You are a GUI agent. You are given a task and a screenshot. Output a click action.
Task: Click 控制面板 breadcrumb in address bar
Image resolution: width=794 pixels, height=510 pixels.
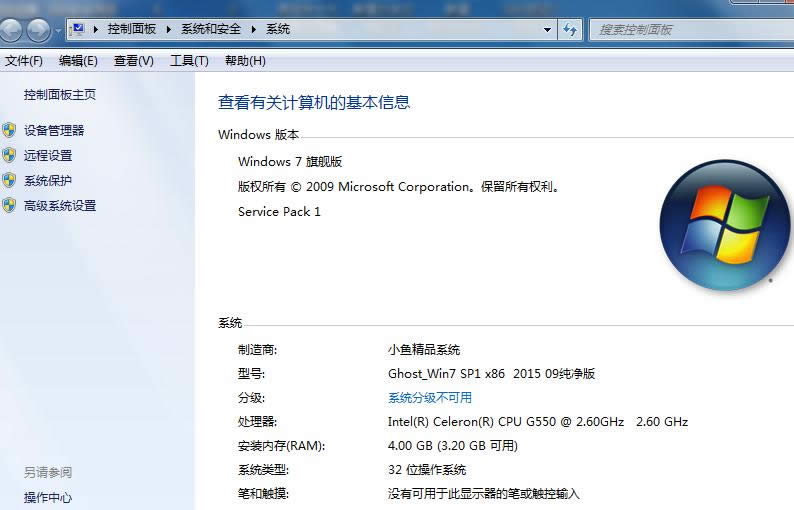(132, 29)
